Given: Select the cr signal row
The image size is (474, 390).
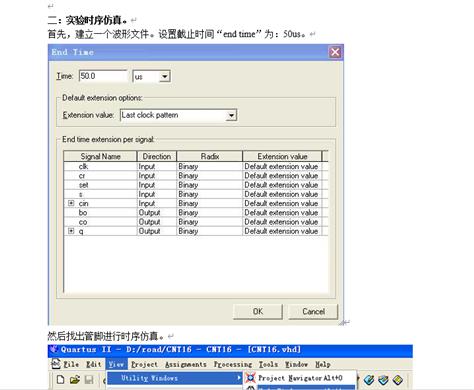Looking at the screenshot, I should pos(196,176).
